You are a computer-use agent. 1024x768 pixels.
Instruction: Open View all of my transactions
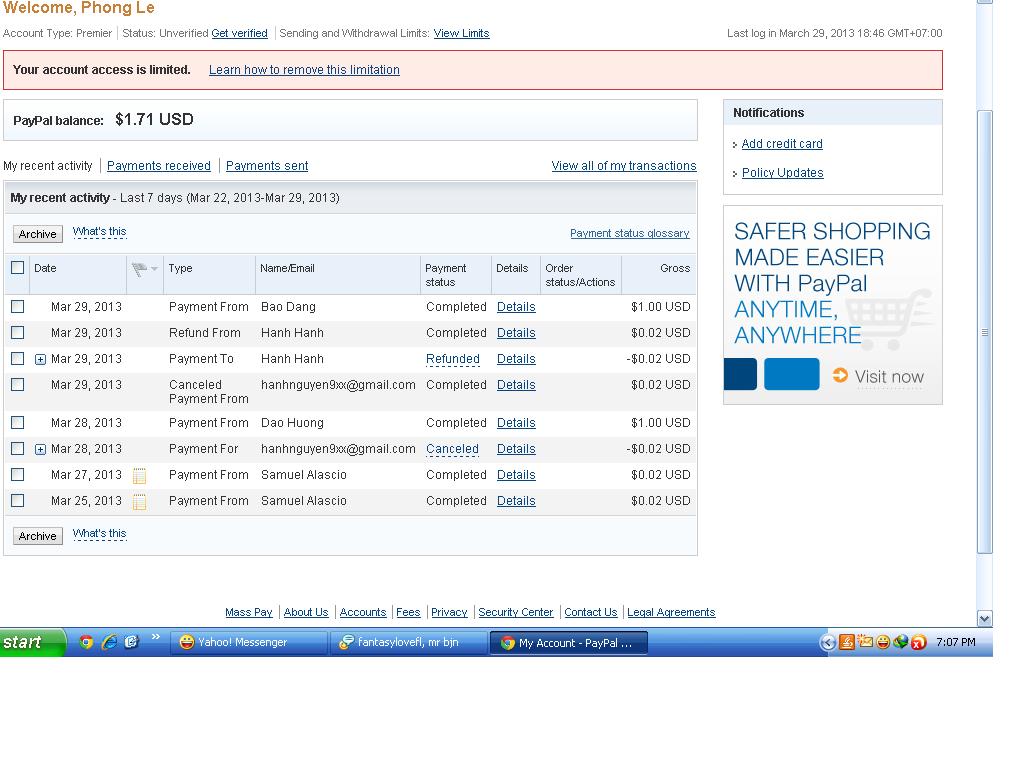pos(624,166)
